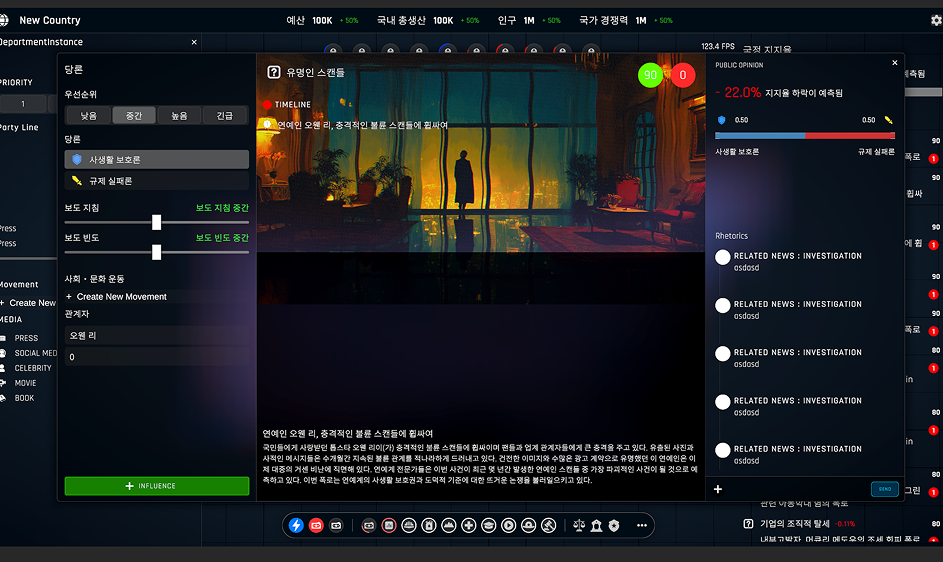943x562 pixels.
Task: Open the scales of justice icon
Action: tap(579, 525)
